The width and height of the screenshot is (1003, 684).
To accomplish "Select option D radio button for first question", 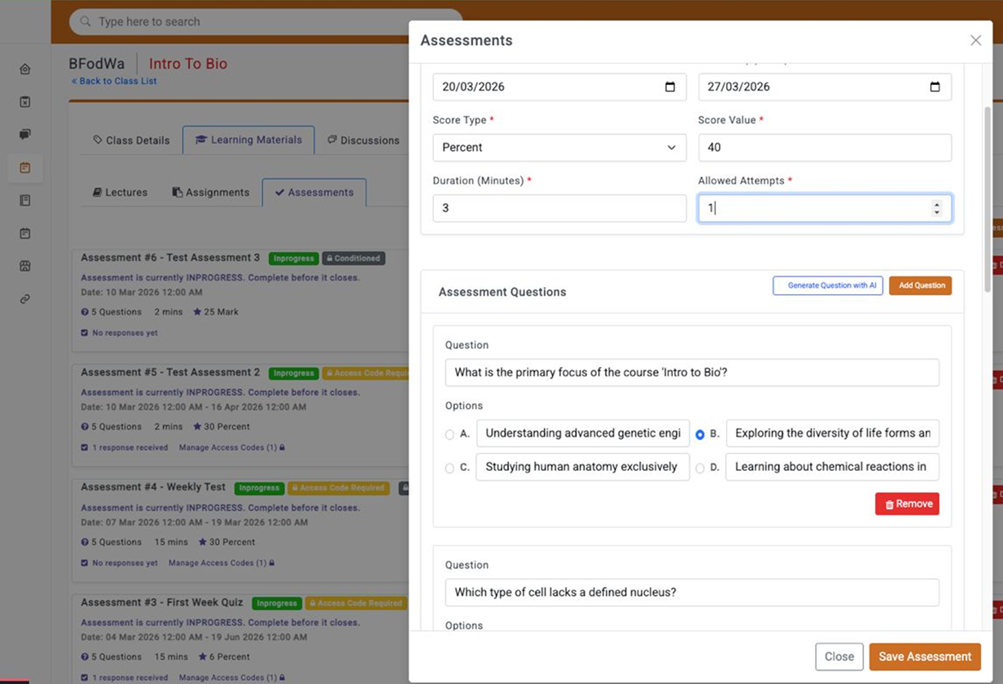I will coord(699,468).
